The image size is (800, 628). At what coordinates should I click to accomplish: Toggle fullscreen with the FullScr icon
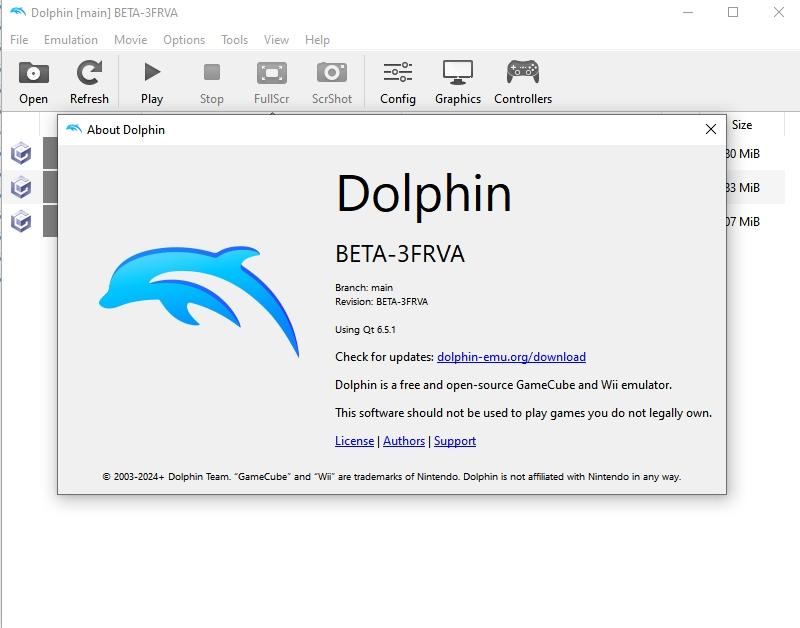[x=271, y=73]
